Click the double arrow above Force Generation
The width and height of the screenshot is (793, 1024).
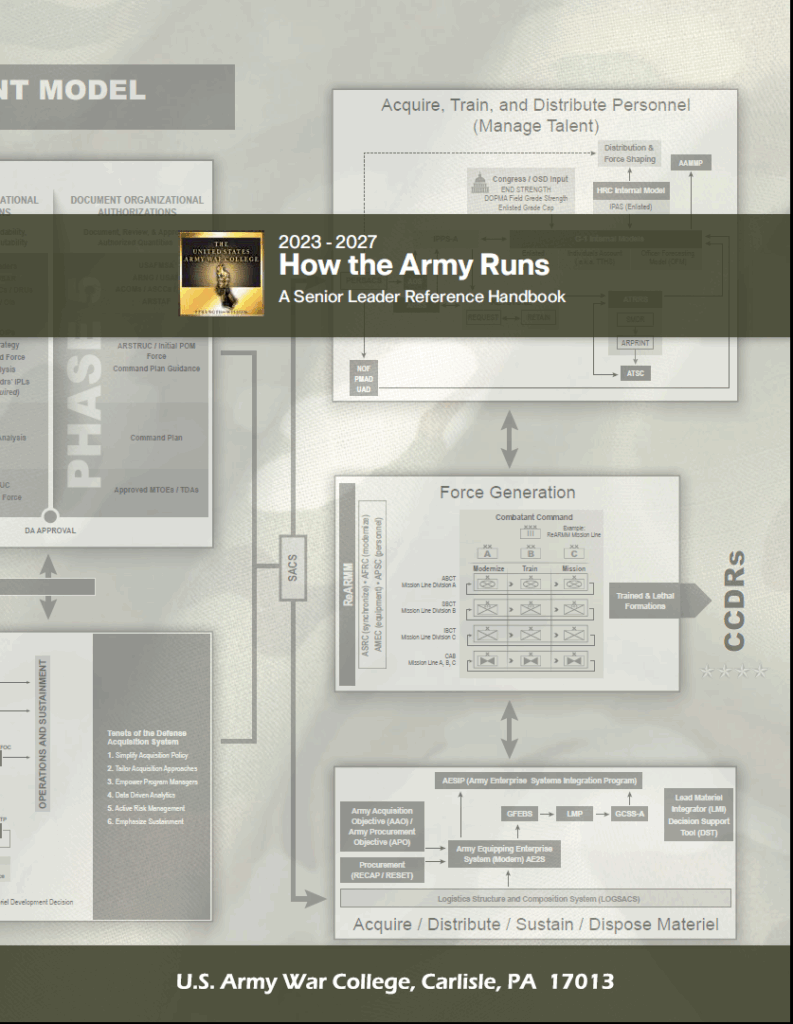[x=510, y=439]
